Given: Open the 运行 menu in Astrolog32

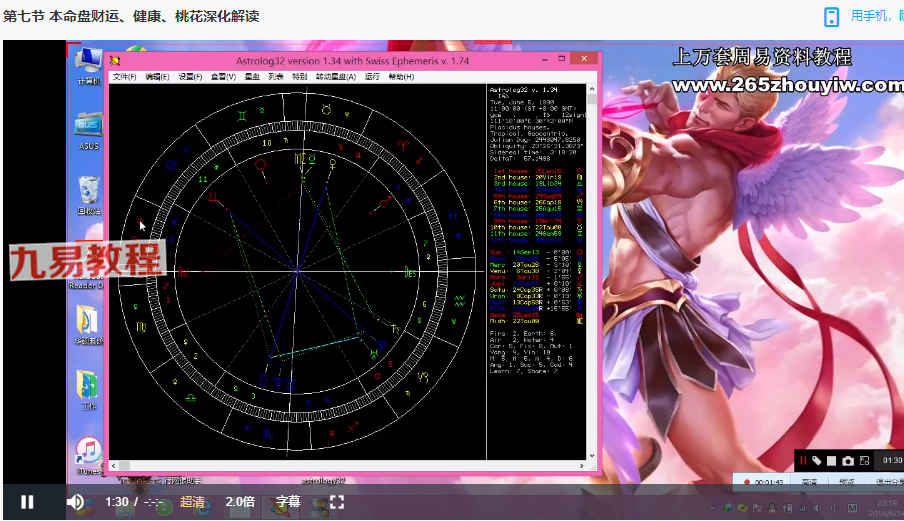Looking at the screenshot, I should [x=372, y=77].
